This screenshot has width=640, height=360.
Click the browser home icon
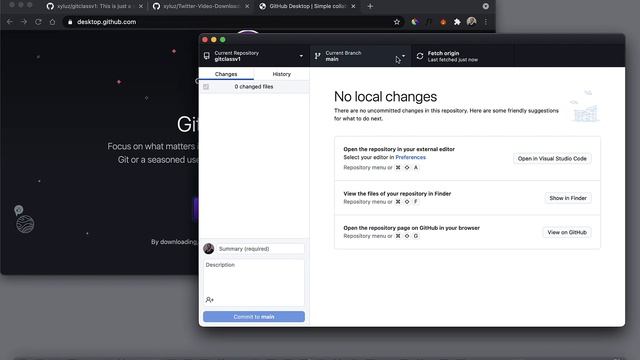pos(52,22)
